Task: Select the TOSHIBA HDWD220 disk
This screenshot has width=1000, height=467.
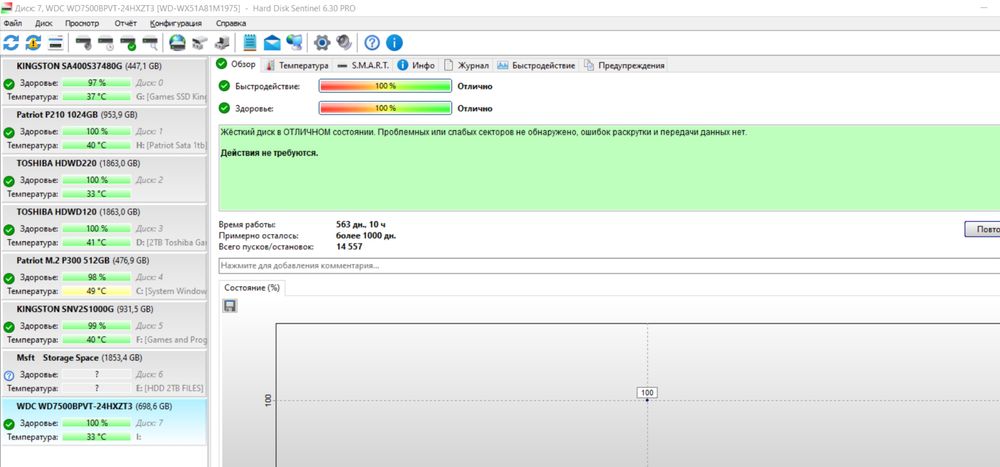Action: (105, 178)
